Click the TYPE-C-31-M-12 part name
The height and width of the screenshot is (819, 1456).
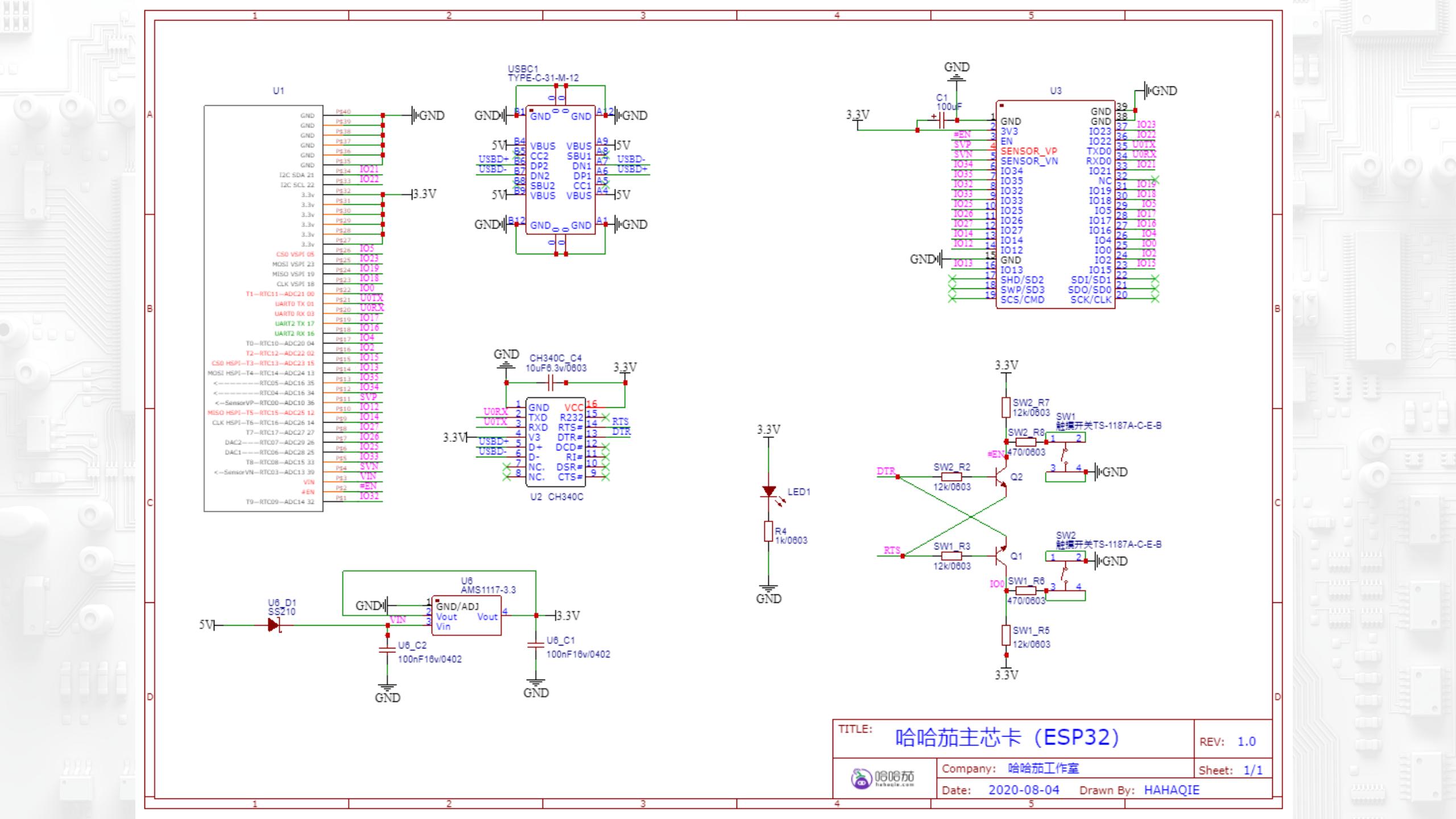pyautogui.click(x=543, y=78)
